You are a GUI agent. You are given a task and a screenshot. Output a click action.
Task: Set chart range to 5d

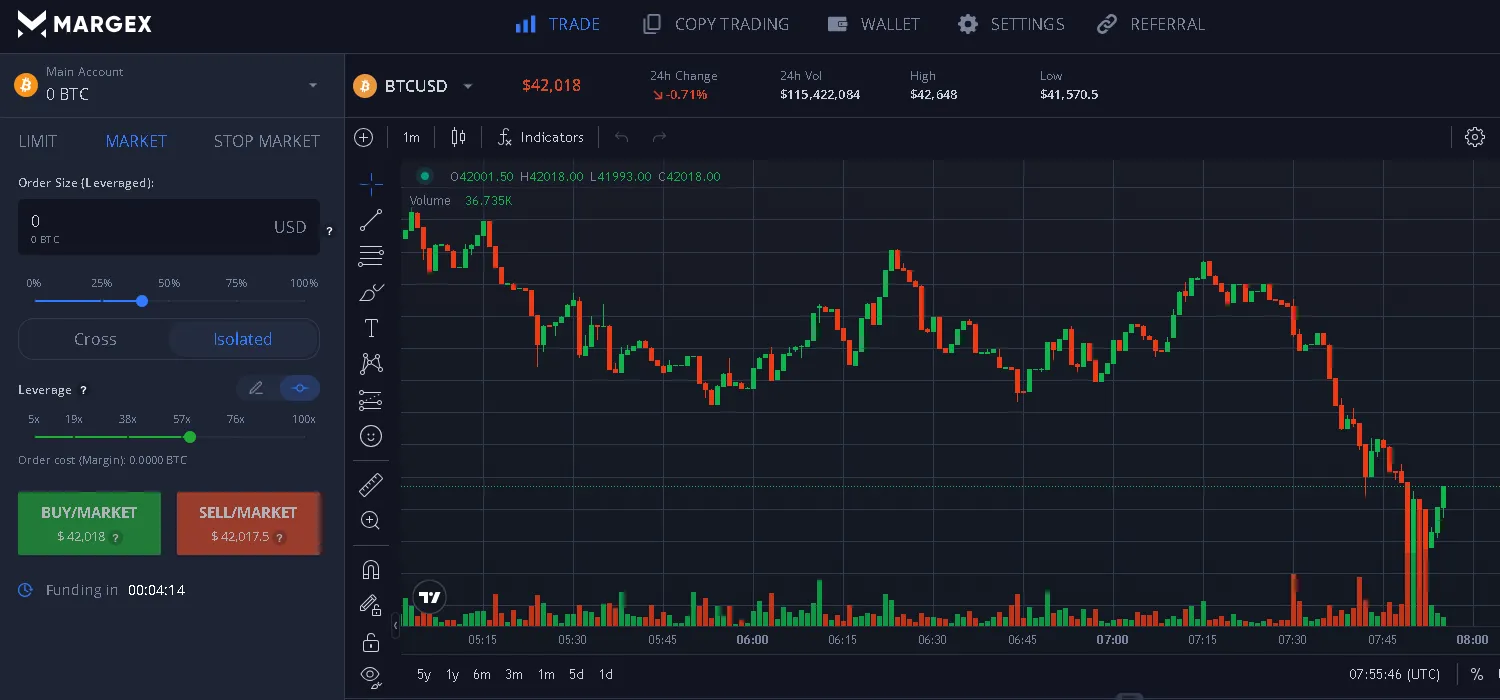[576, 675]
